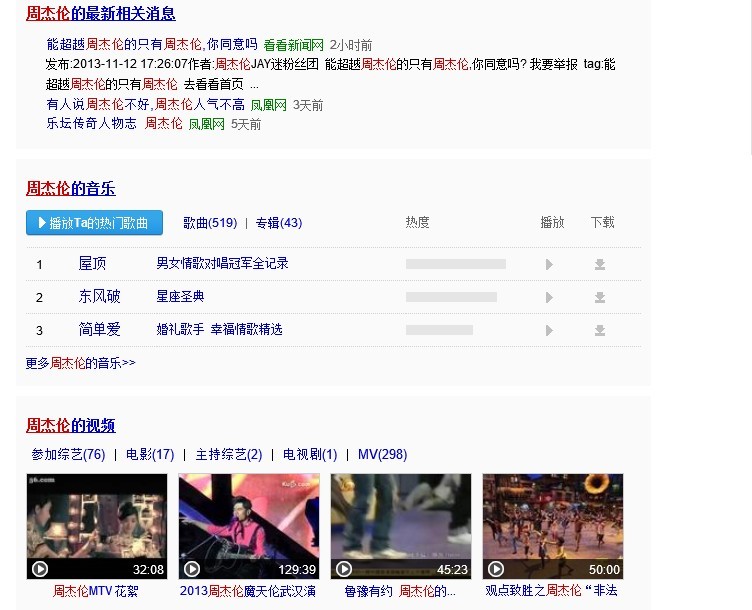Screen dimensions: 752x610
Task: Click the 播放Ta的热门歌曲 button
Action: 94,223
